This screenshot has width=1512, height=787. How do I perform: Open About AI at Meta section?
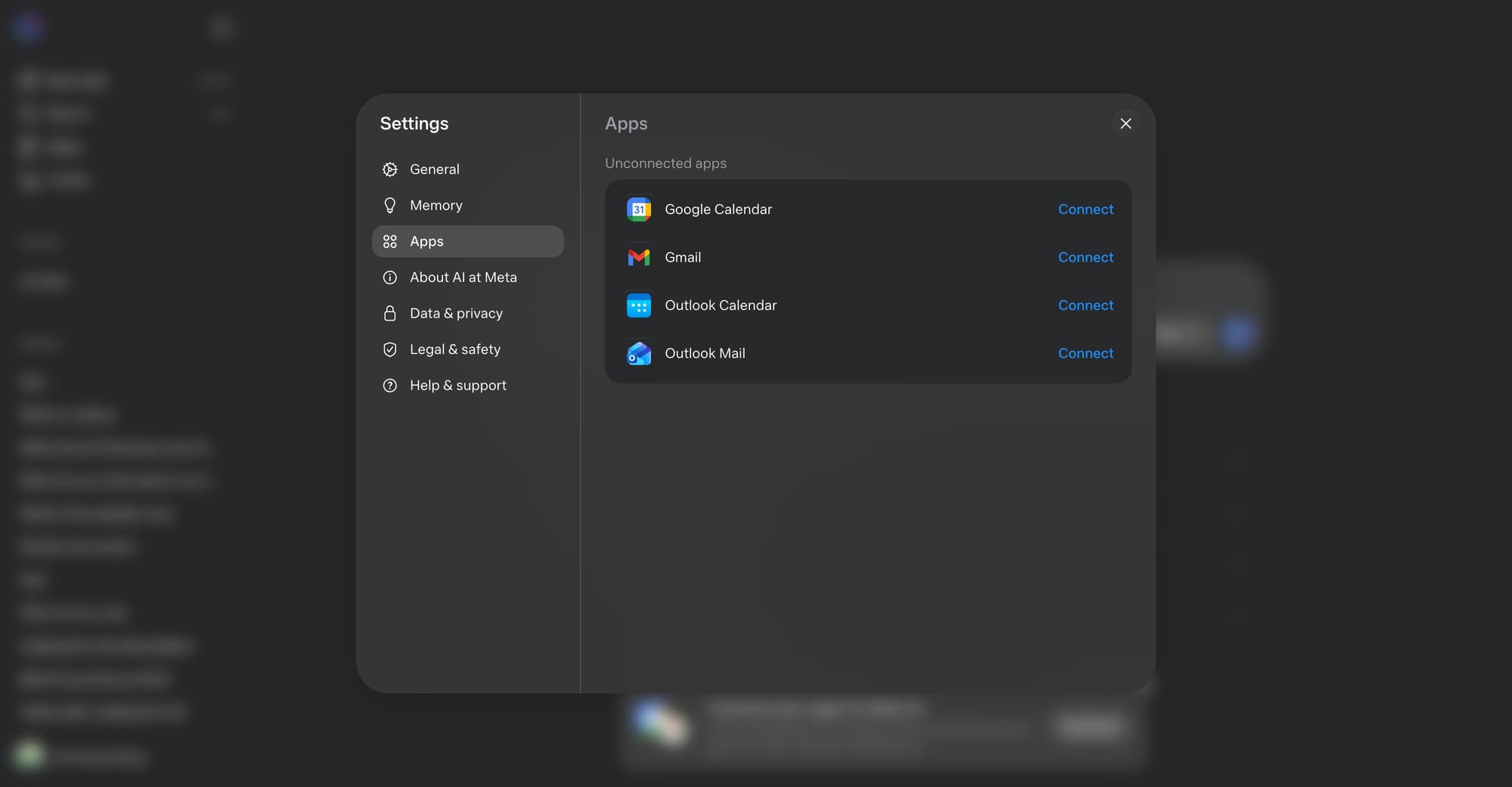tap(463, 277)
